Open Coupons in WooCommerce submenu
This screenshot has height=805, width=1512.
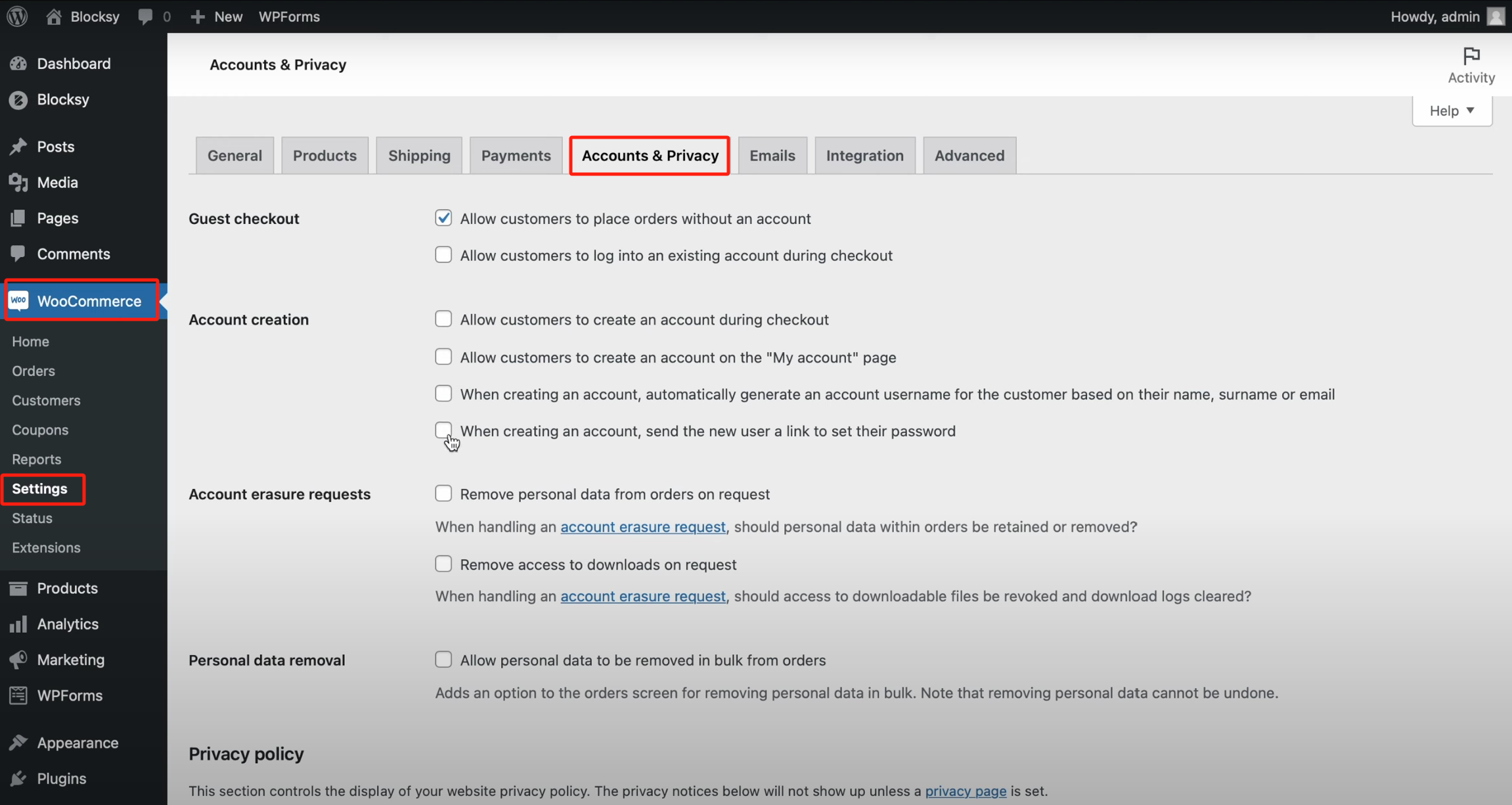40,430
